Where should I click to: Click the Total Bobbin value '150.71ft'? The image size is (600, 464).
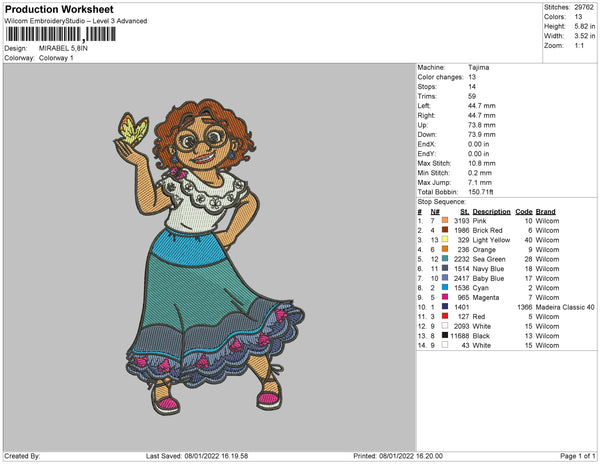[481, 192]
